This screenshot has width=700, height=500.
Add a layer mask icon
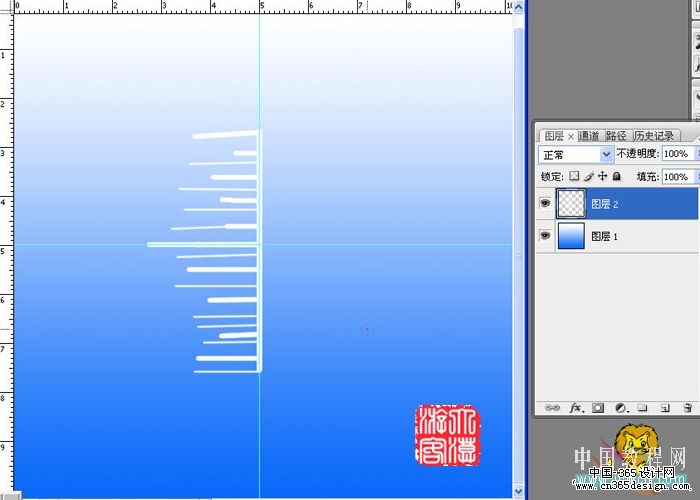coord(598,408)
